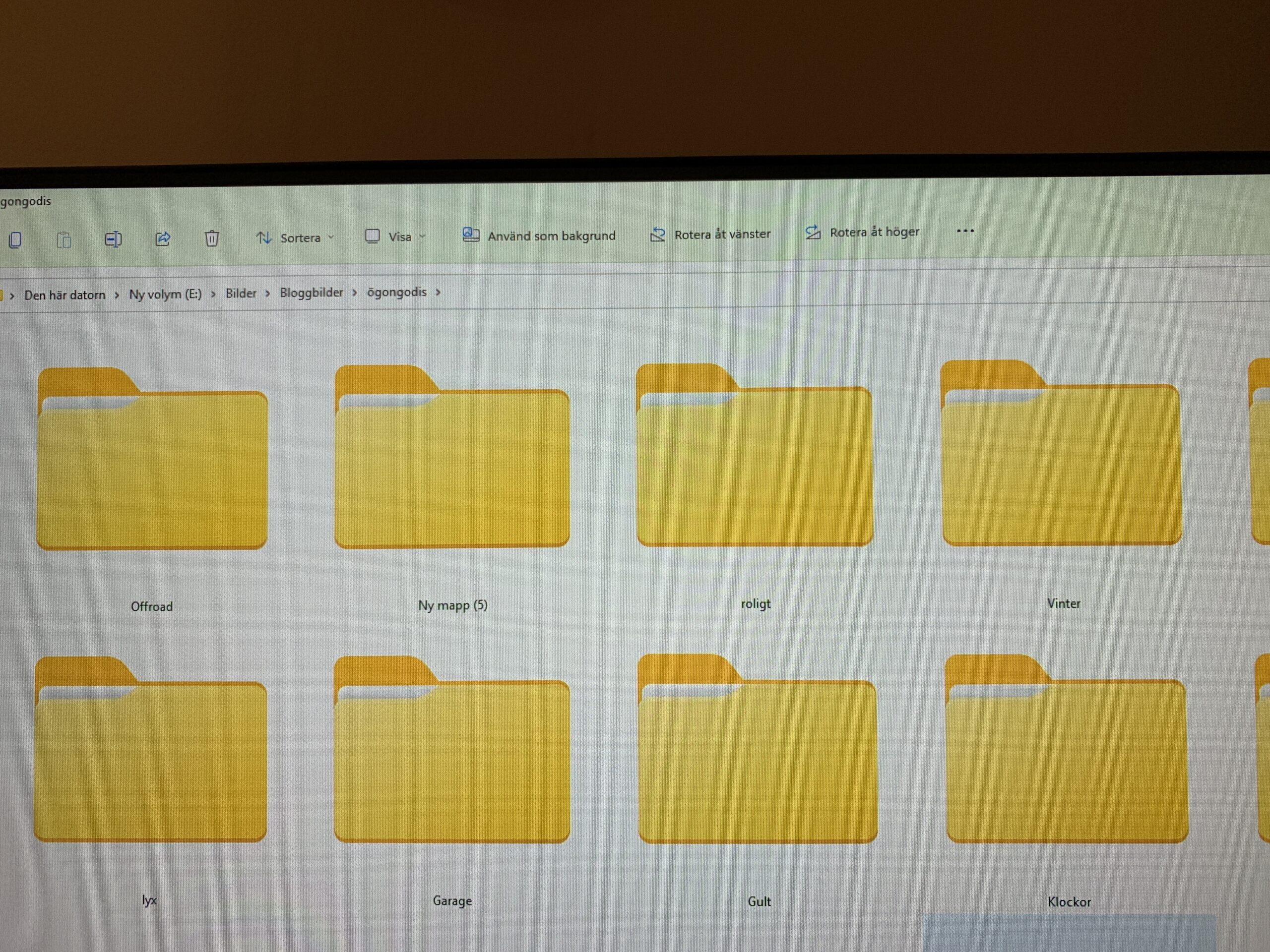Open the Visa view dropdown
Viewport: 1270px width, 952px height.
[395, 237]
